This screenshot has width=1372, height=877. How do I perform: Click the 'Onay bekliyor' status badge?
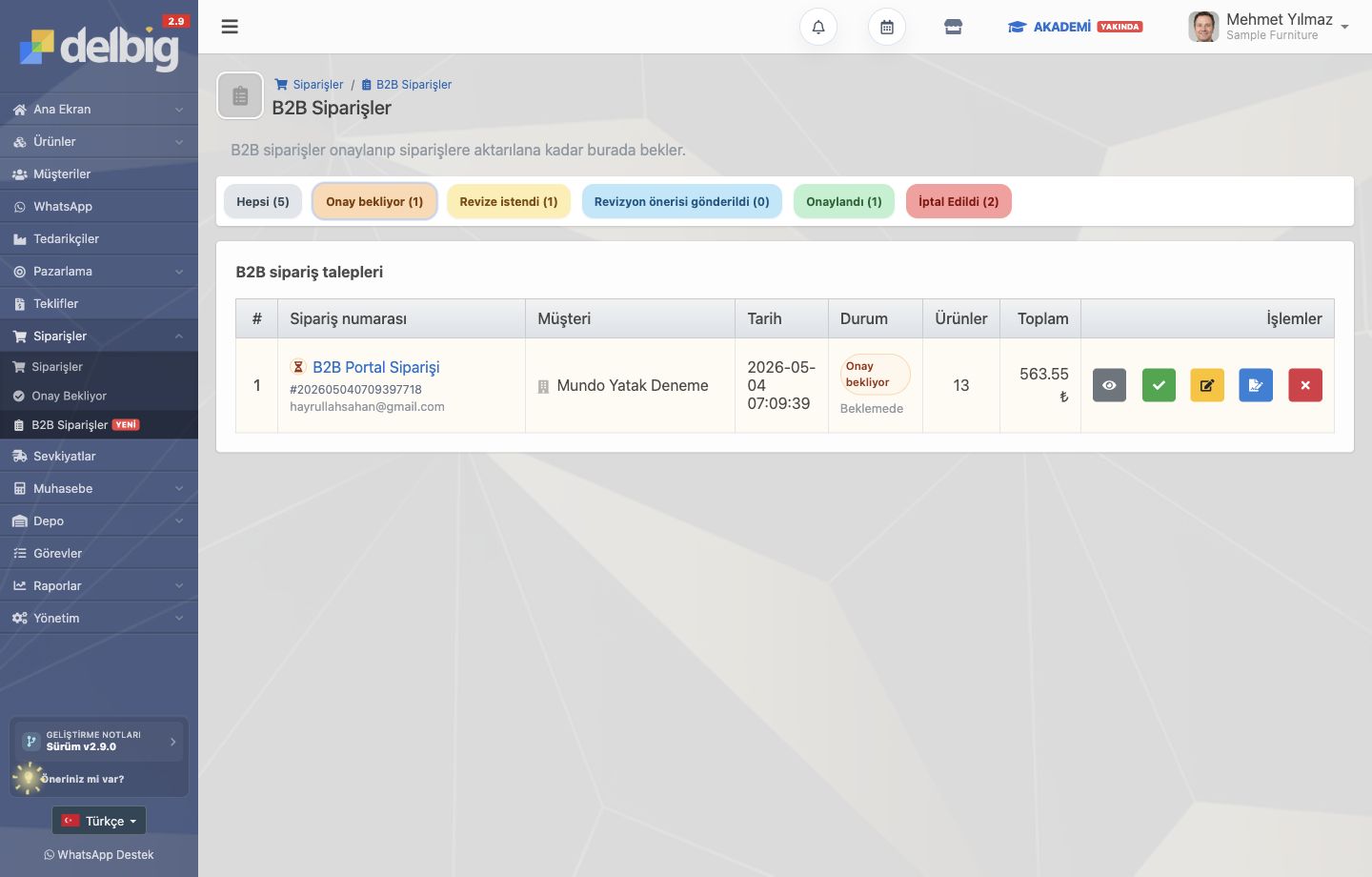tap(875, 374)
